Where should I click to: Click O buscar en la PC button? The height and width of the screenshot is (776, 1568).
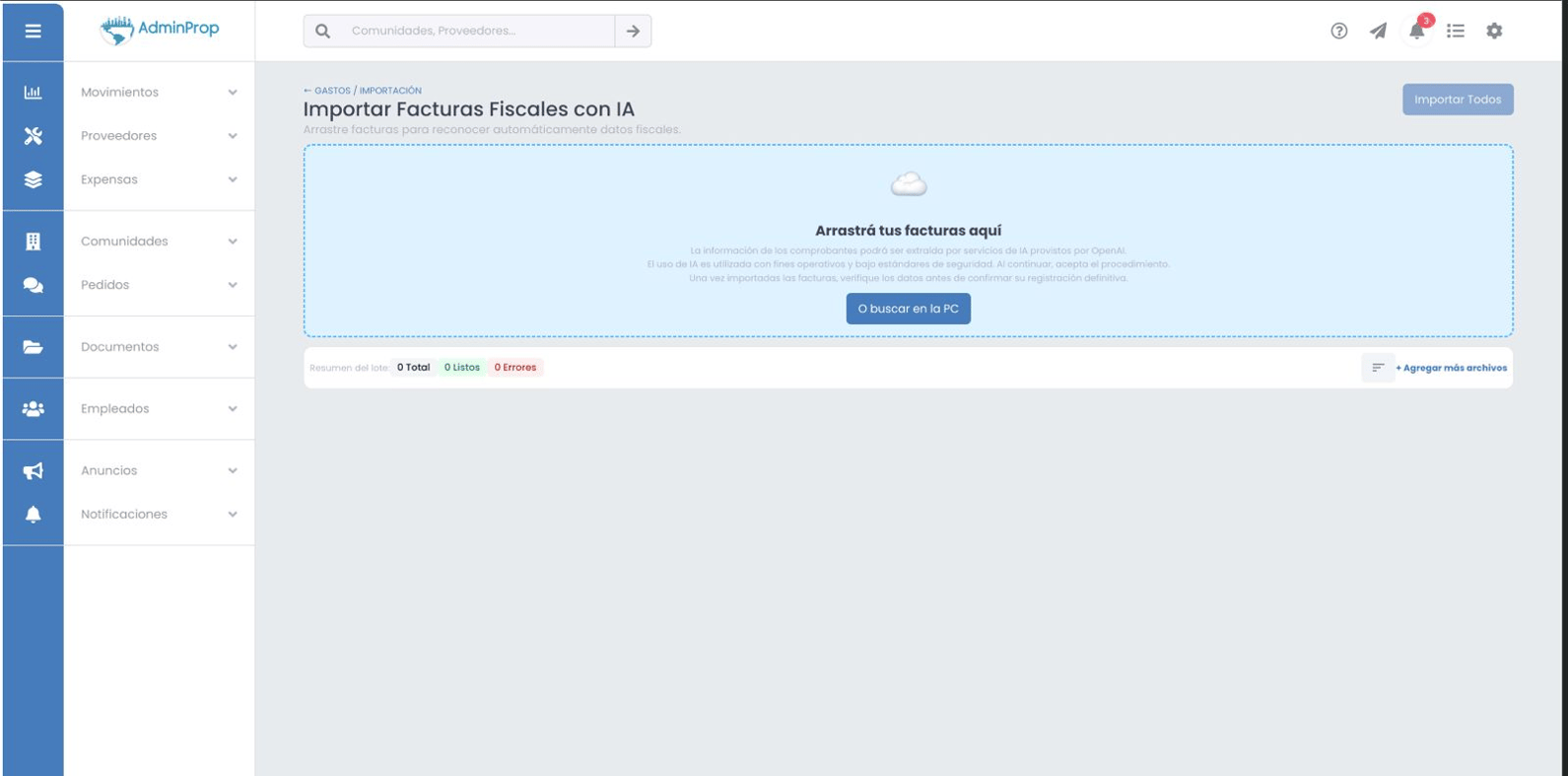click(x=908, y=309)
